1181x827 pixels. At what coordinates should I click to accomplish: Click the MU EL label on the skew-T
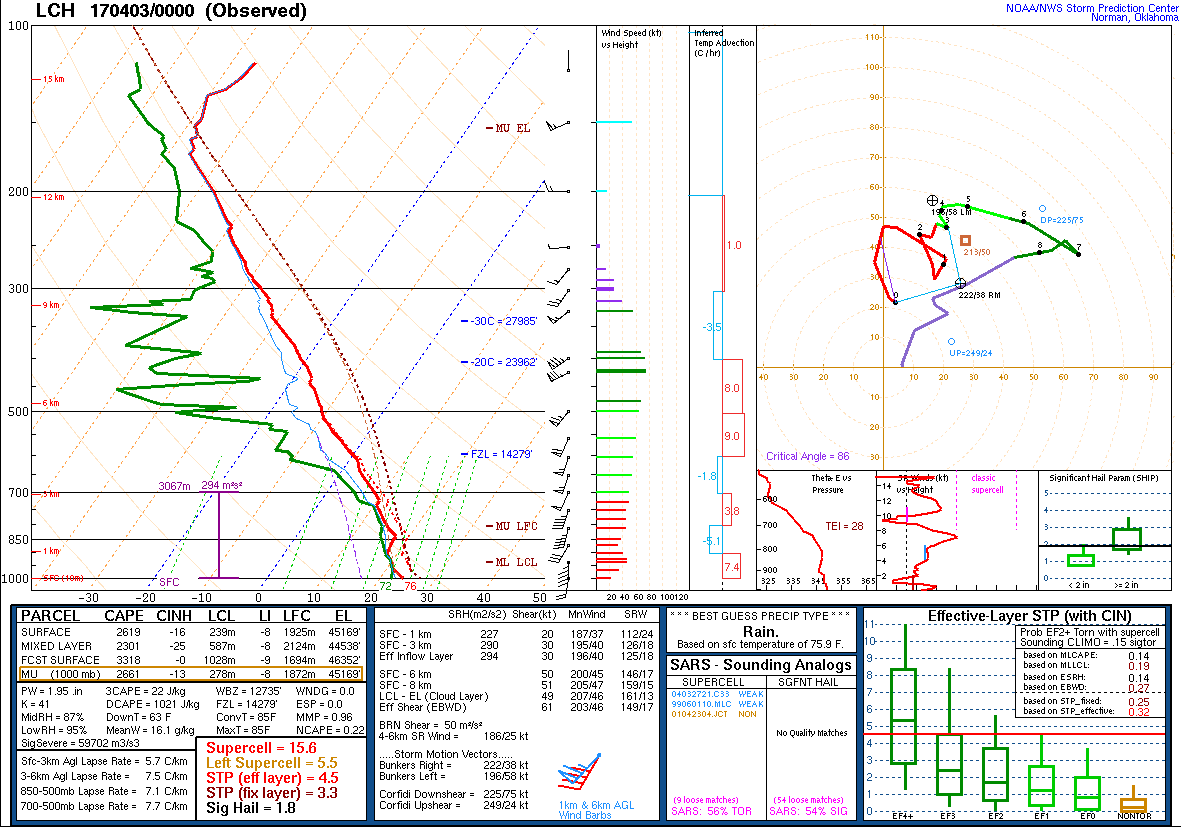[512, 128]
